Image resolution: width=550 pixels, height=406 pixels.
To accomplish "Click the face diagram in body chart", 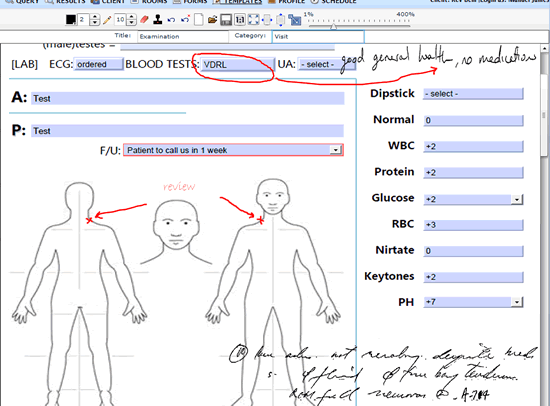I will (176, 232).
